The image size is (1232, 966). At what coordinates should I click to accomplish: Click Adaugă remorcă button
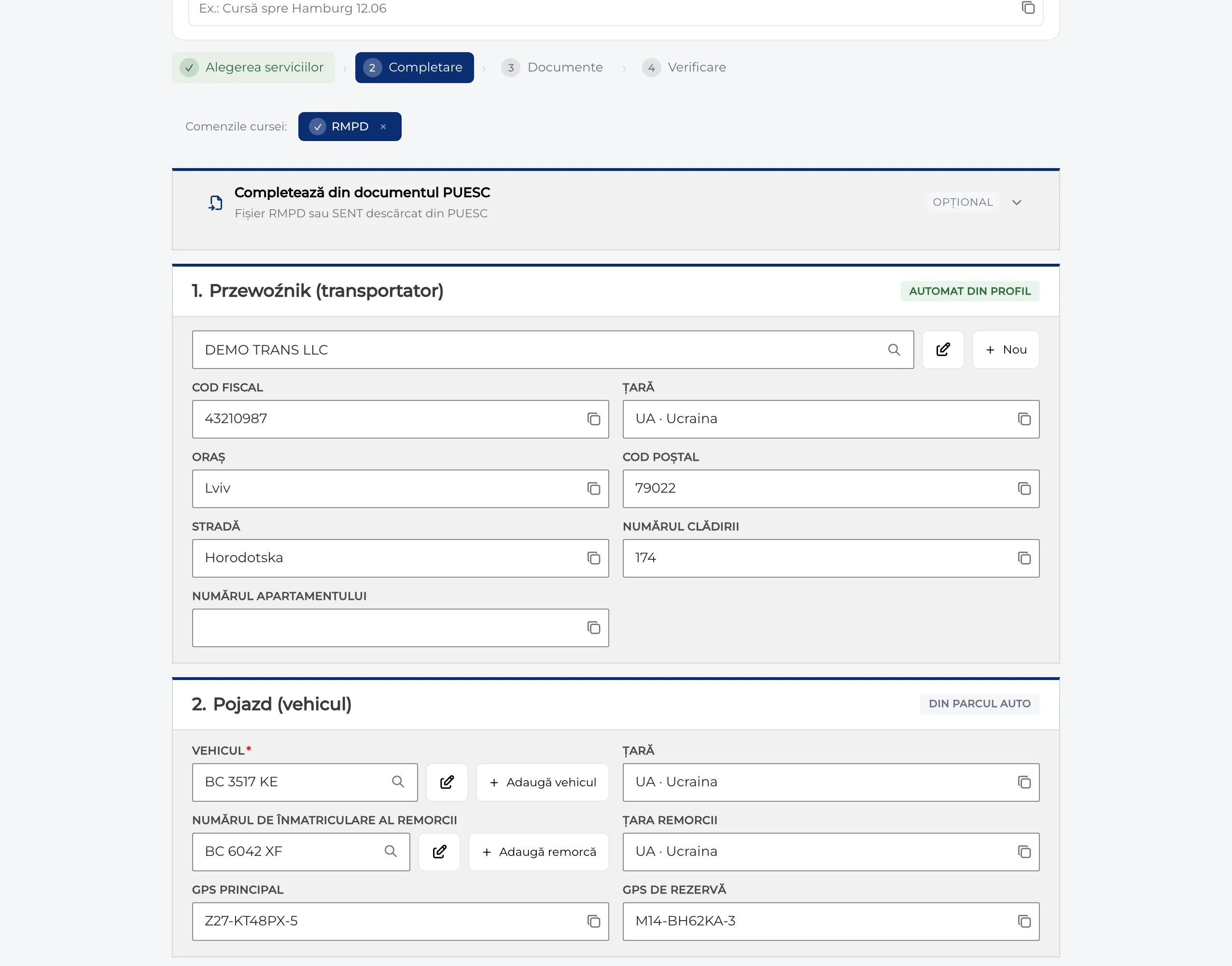coord(539,852)
